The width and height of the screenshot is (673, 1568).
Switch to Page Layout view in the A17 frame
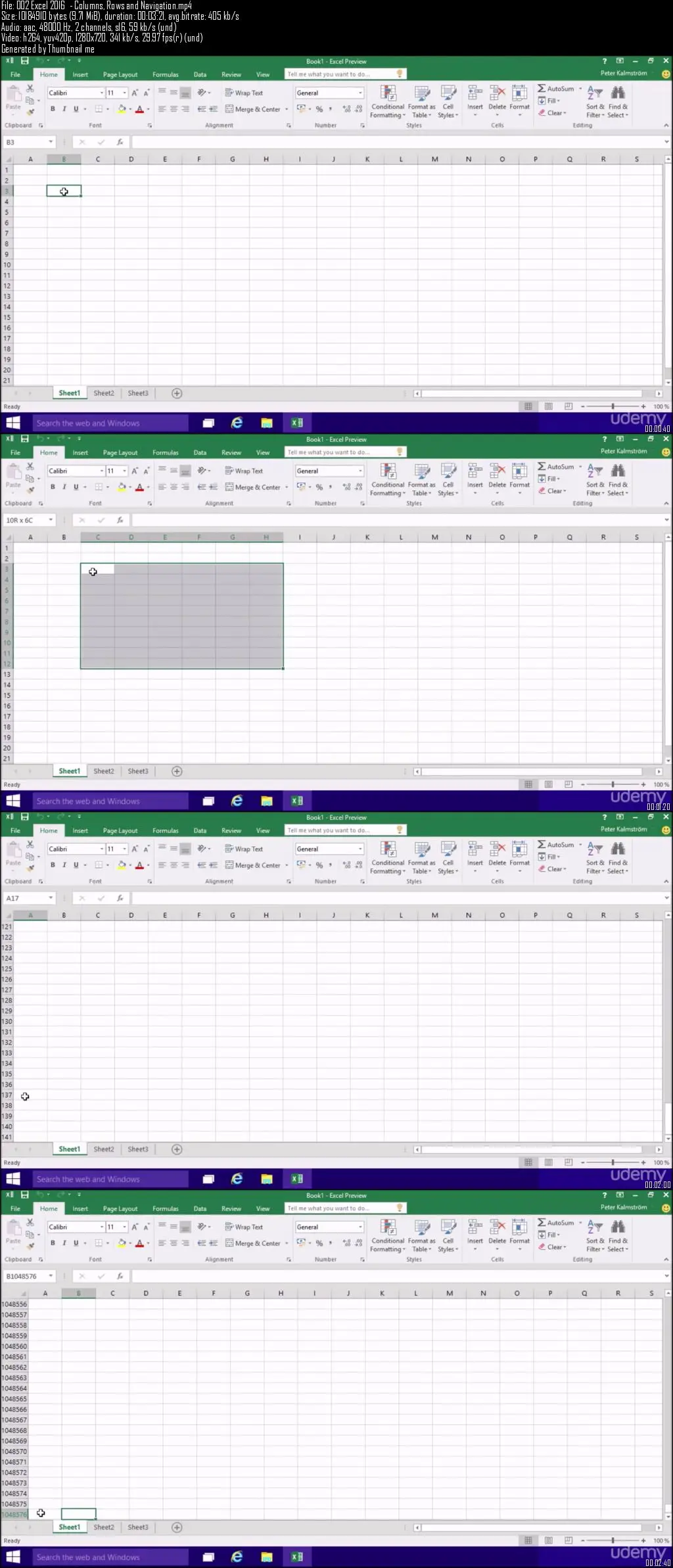[548, 1162]
